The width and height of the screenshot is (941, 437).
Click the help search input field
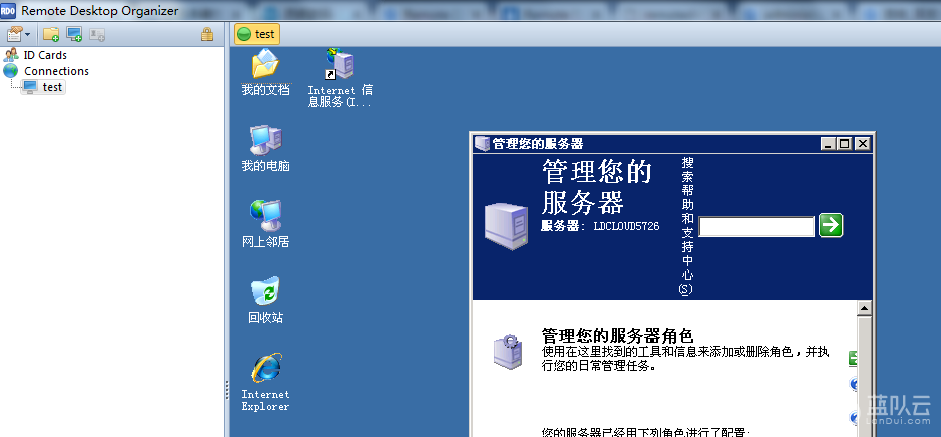coord(756,227)
